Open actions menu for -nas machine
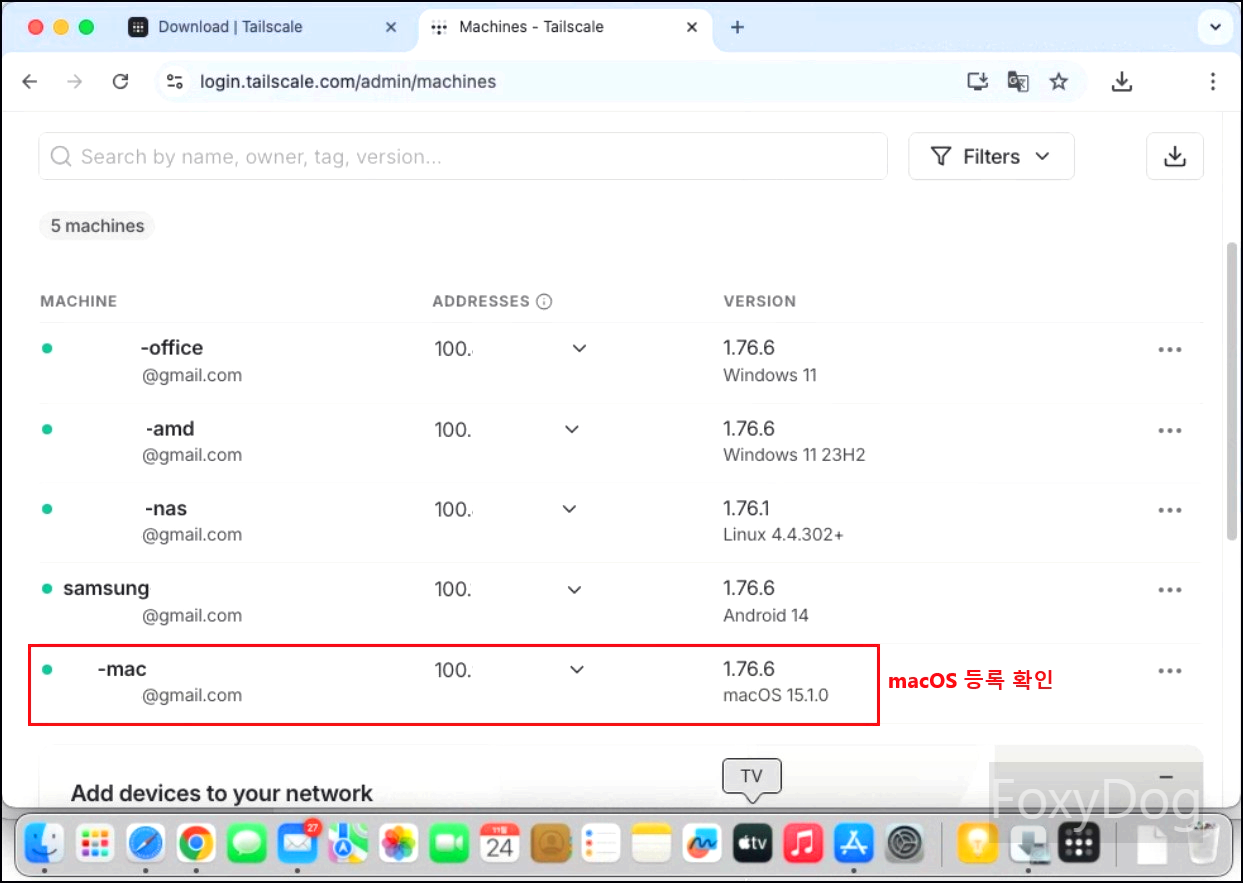Image resolution: width=1243 pixels, height=883 pixels. (1170, 510)
